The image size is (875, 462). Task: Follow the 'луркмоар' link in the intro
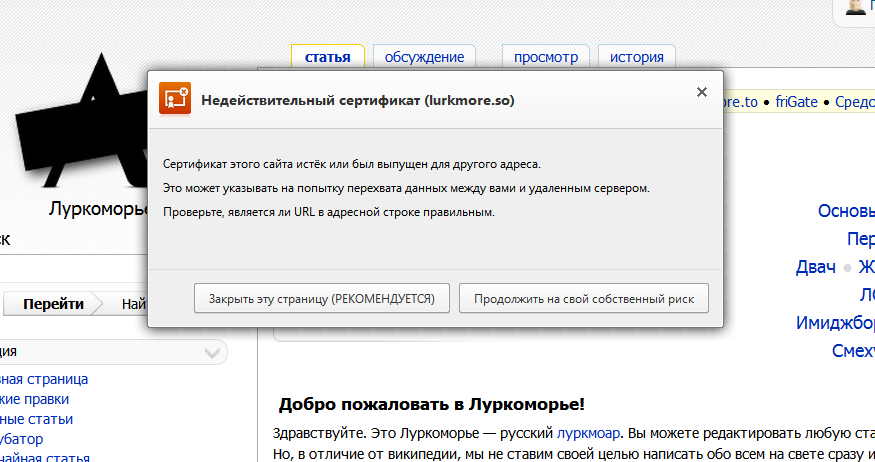[x=588, y=433]
